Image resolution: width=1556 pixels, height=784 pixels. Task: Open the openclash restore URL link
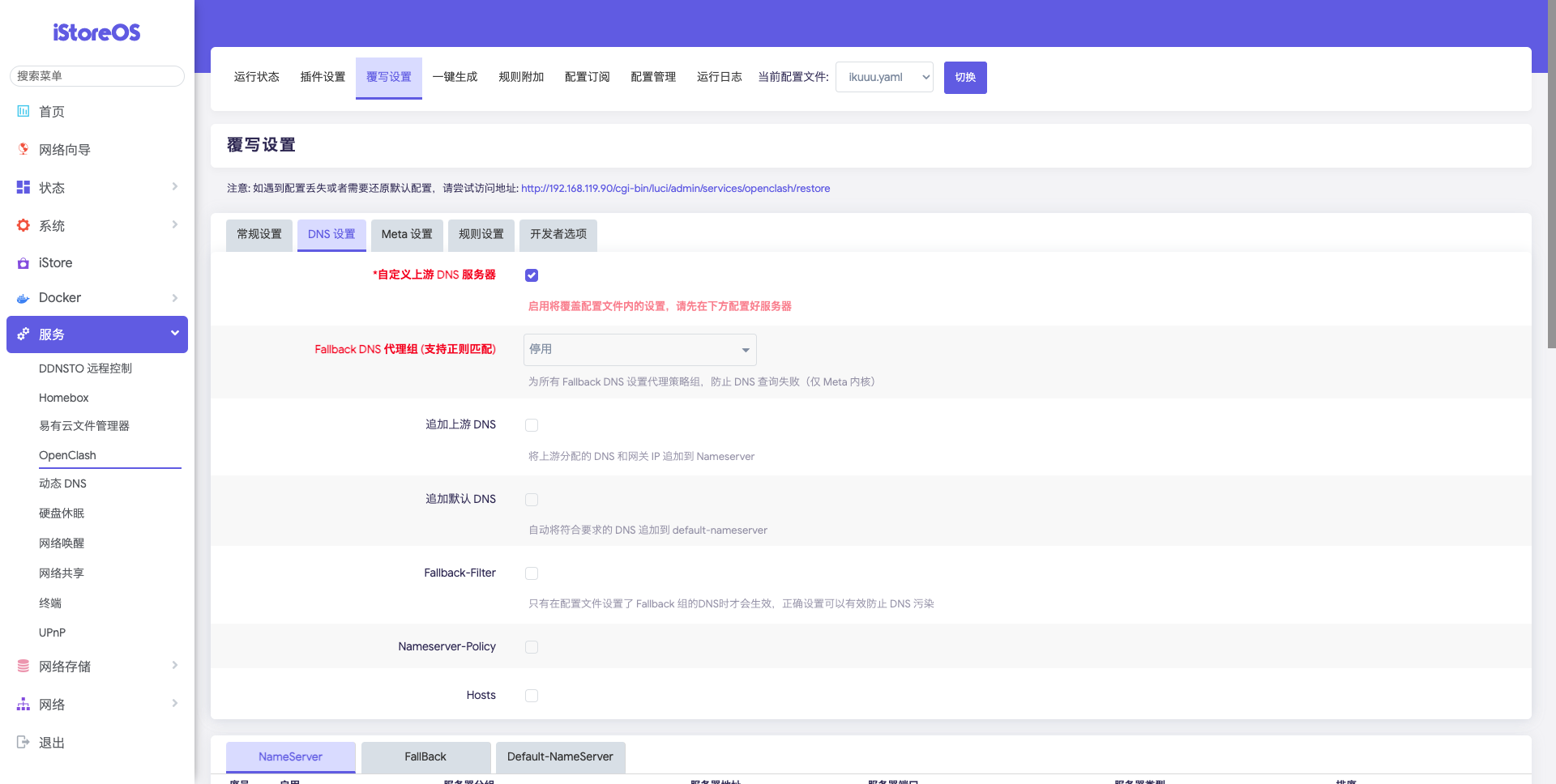tap(675, 189)
